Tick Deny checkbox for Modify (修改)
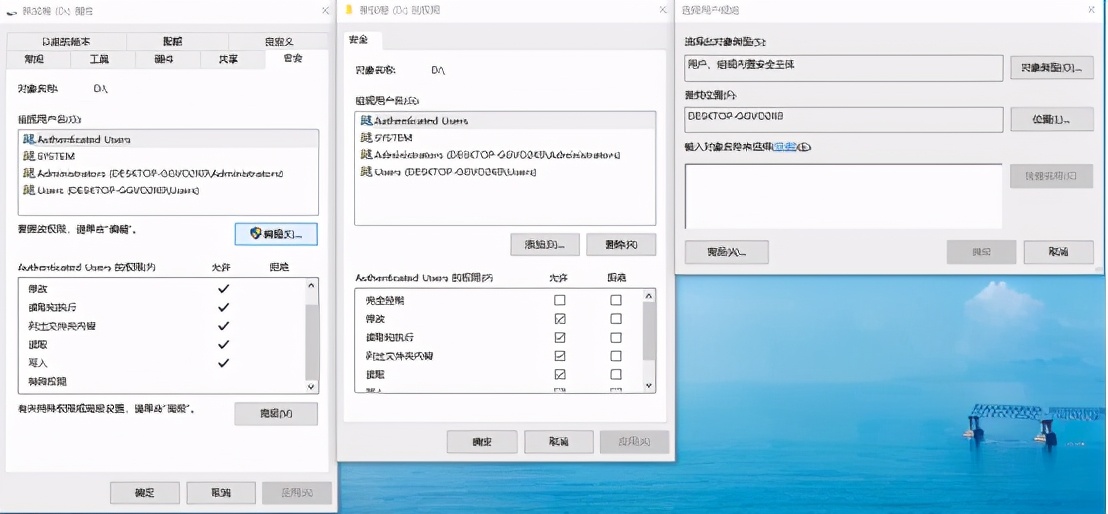This screenshot has width=1108, height=514. pyautogui.click(x=616, y=319)
